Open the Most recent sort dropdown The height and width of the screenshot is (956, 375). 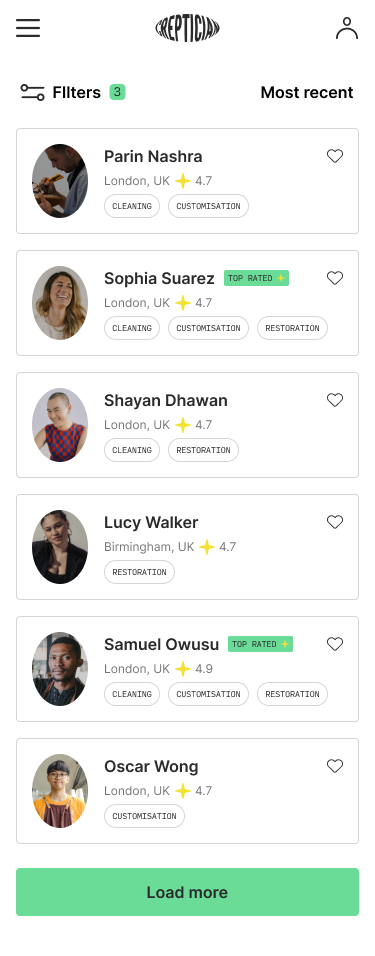click(307, 92)
